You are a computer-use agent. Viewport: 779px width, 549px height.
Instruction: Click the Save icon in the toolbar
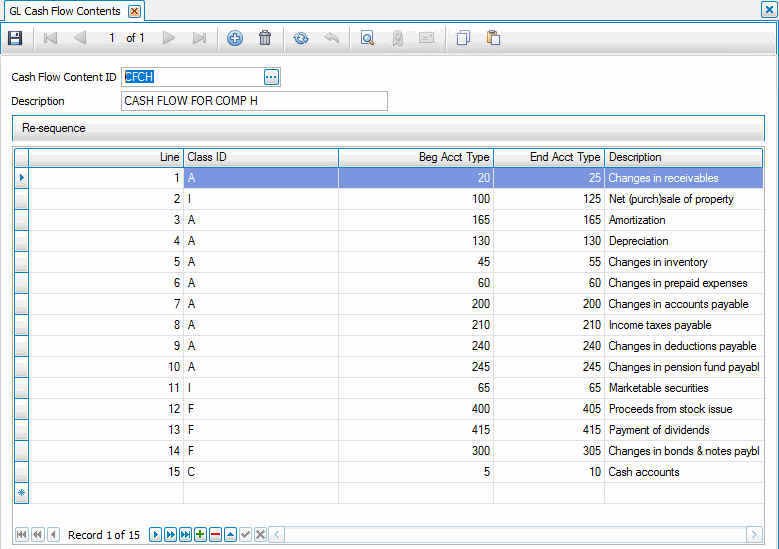[15, 38]
